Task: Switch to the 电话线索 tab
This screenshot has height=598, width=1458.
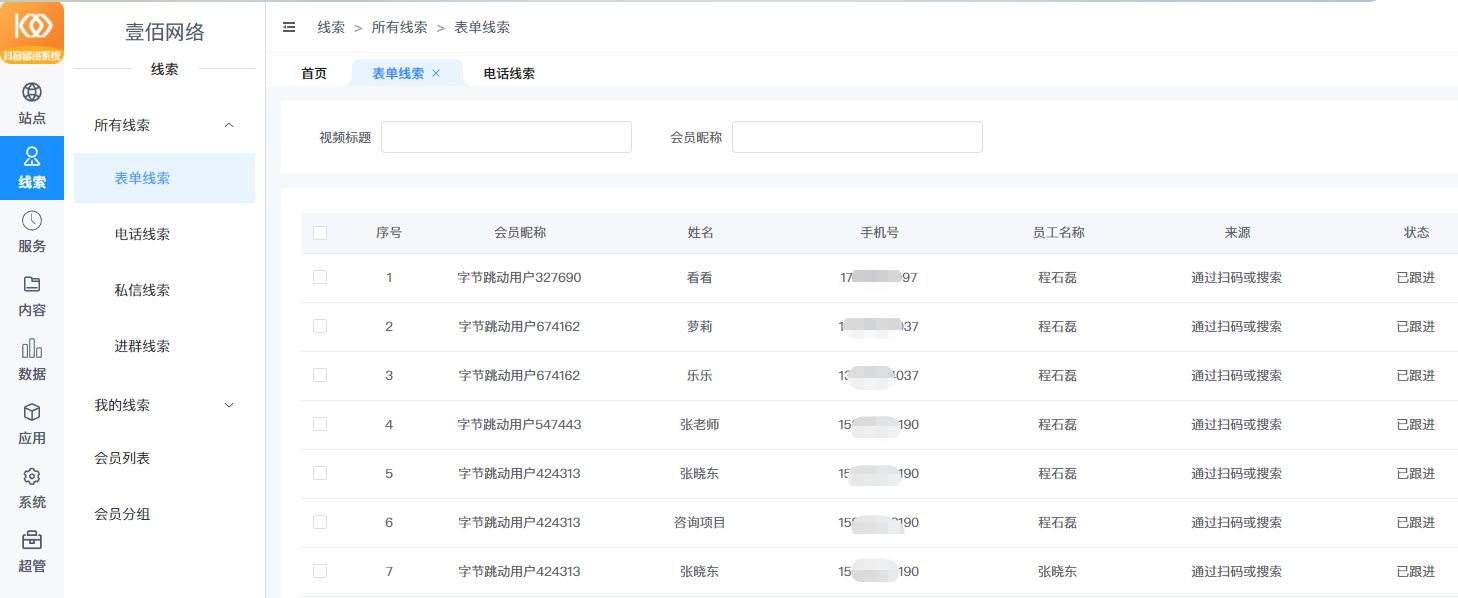Action: (x=509, y=73)
